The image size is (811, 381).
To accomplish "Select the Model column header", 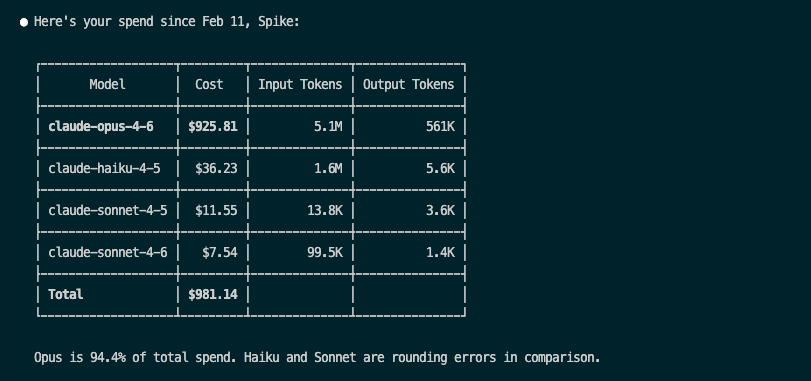I will pyautogui.click(x=107, y=84).
